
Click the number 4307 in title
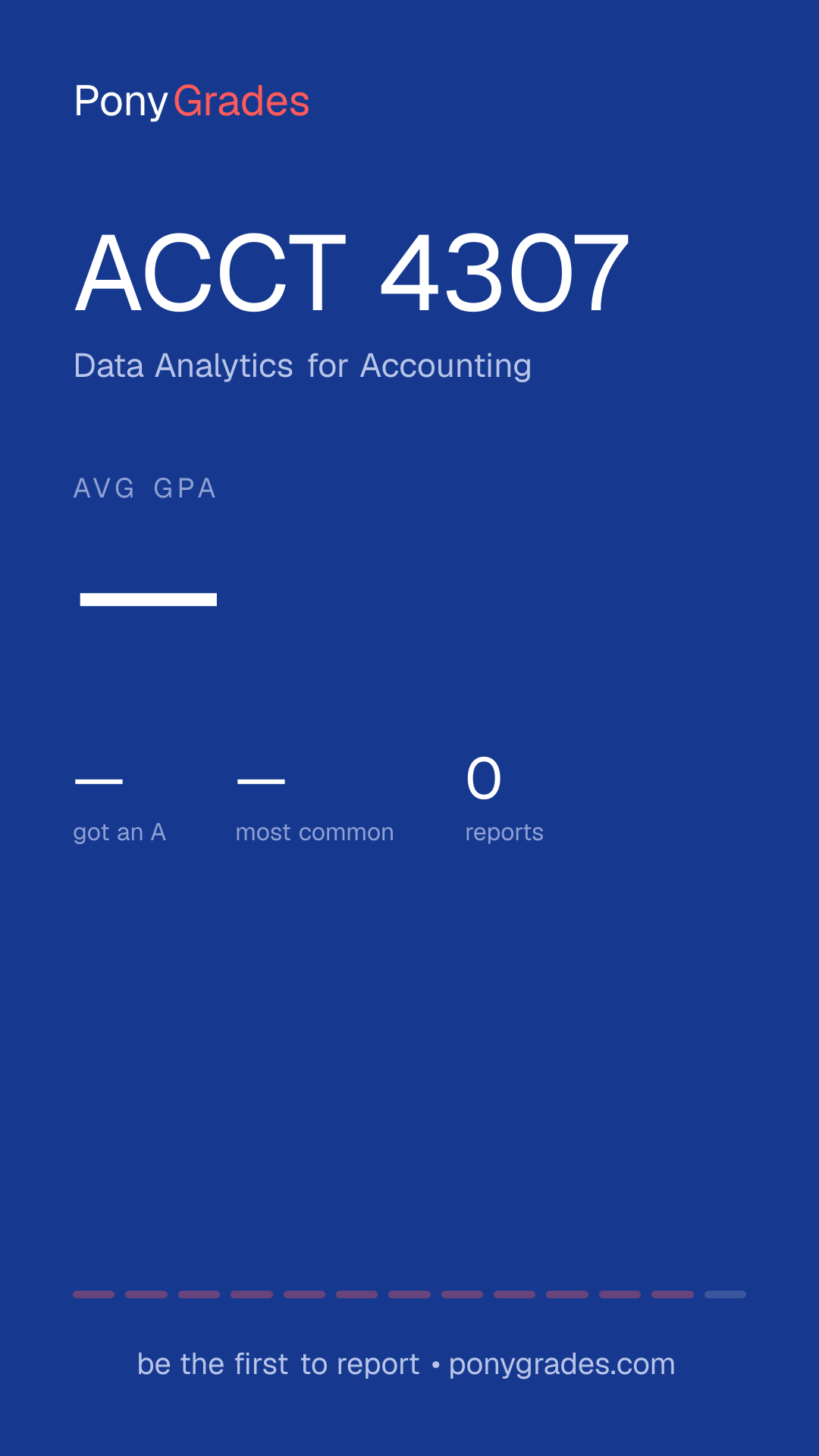pyautogui.click(x=505, y=272)
